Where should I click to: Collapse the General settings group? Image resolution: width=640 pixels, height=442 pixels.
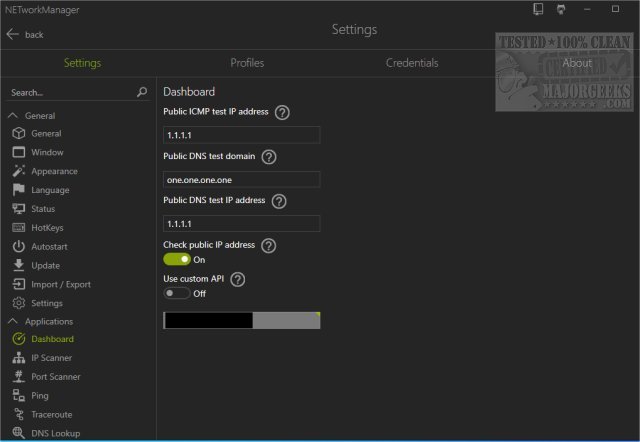pyautogui.click(x=15, y=115)
